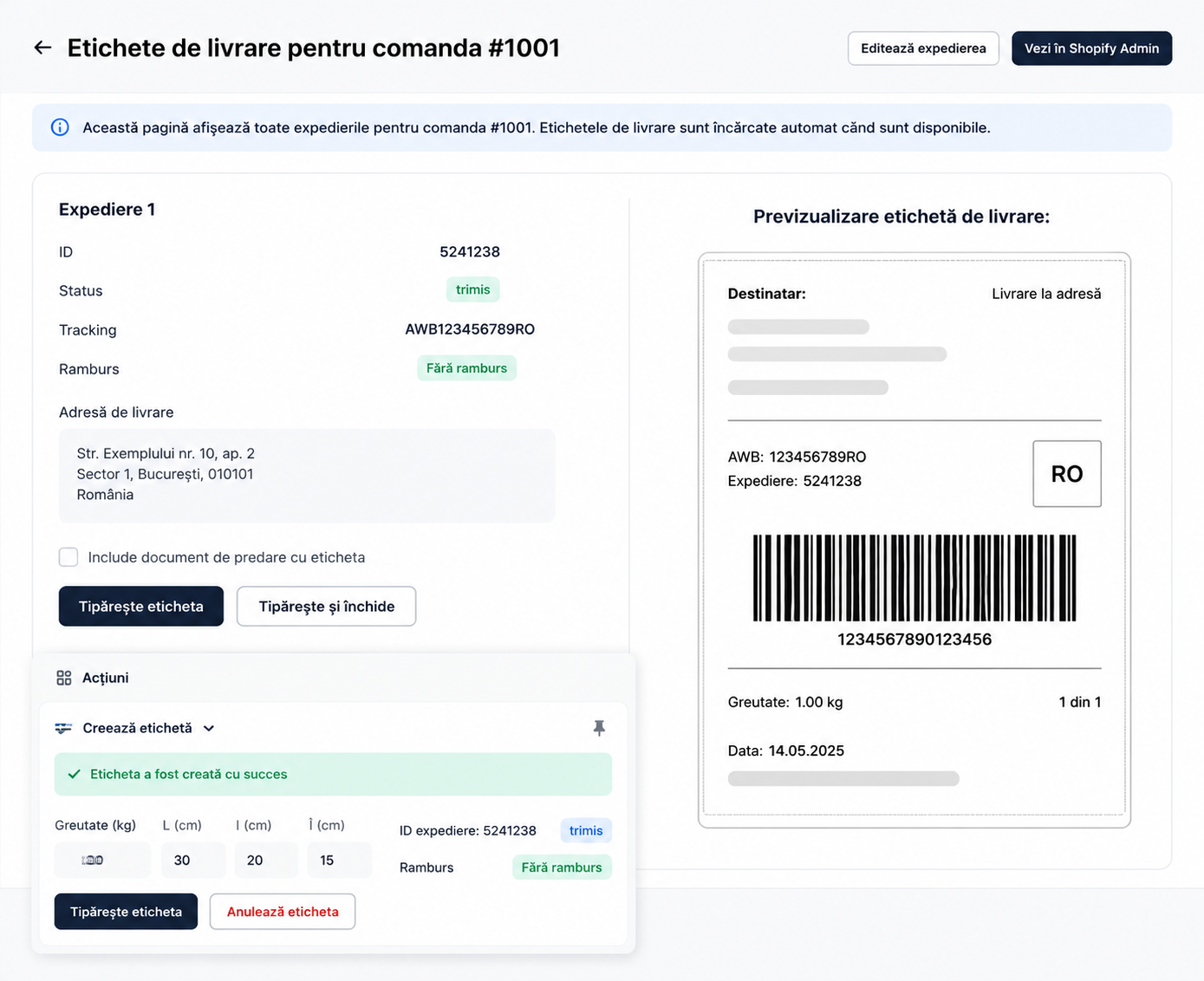
Task: Click the Expediere 1 heading
Action: (x=107, y=209)
